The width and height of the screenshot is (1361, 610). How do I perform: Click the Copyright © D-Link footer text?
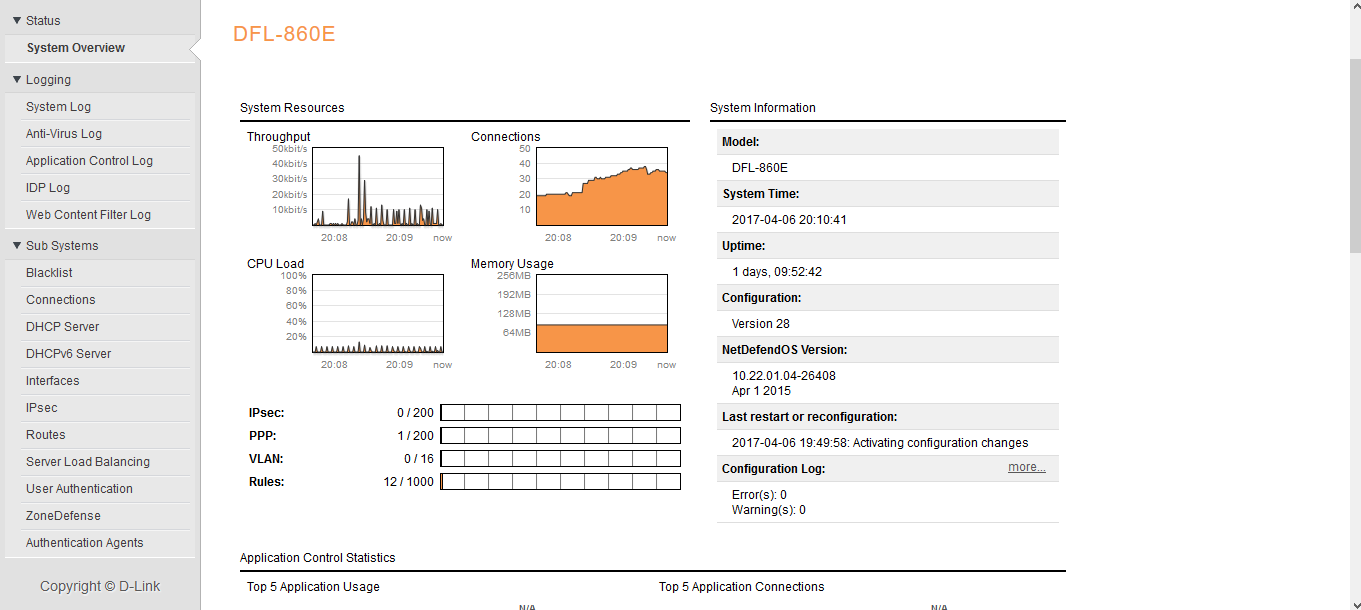100,587
